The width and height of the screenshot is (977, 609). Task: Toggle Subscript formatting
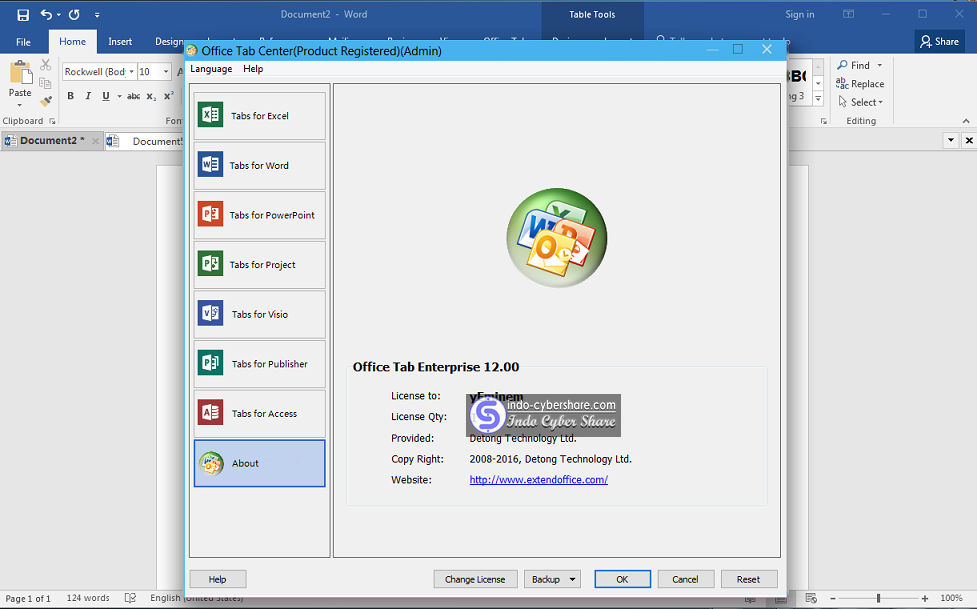[151, 96]
